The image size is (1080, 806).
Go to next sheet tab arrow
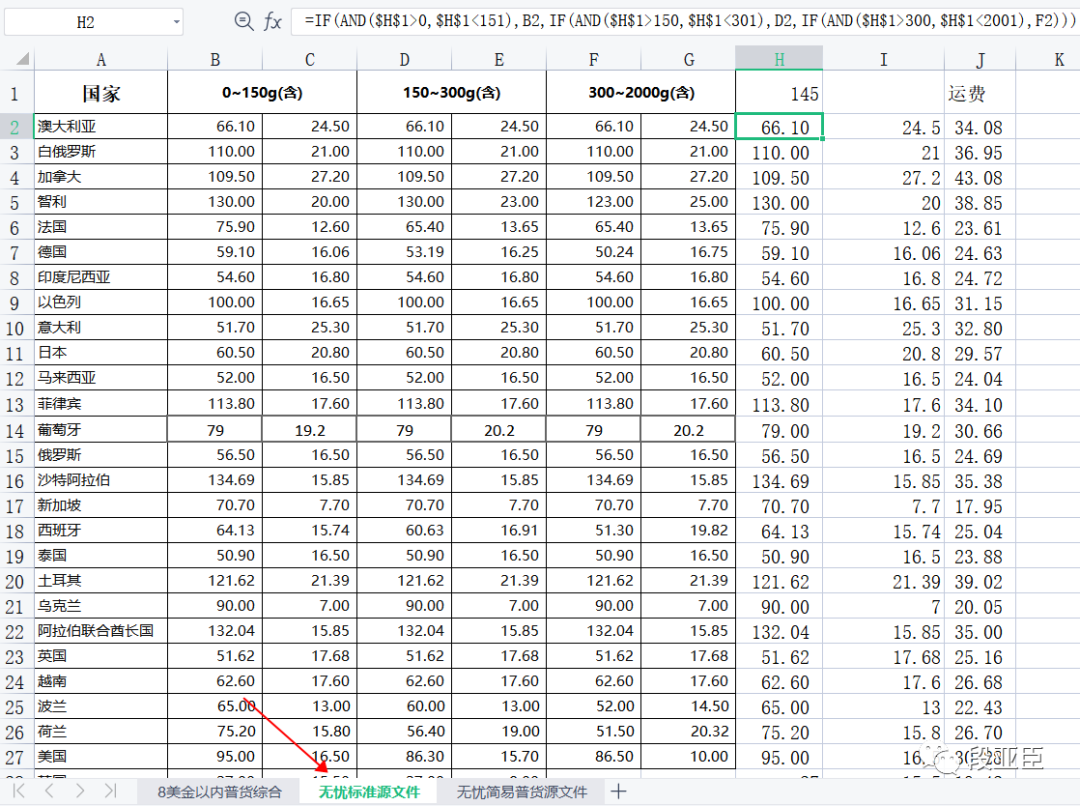[80, 791]
